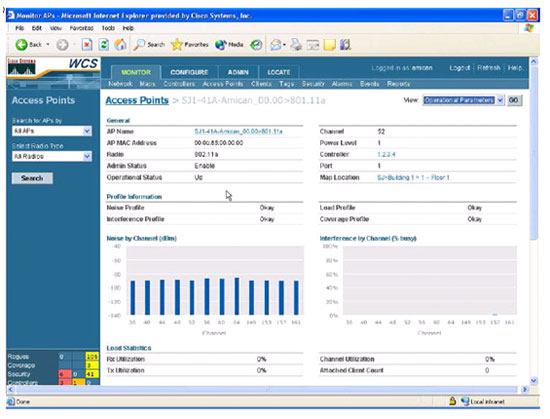Switch to the MONITOR tab

(136, 72)
